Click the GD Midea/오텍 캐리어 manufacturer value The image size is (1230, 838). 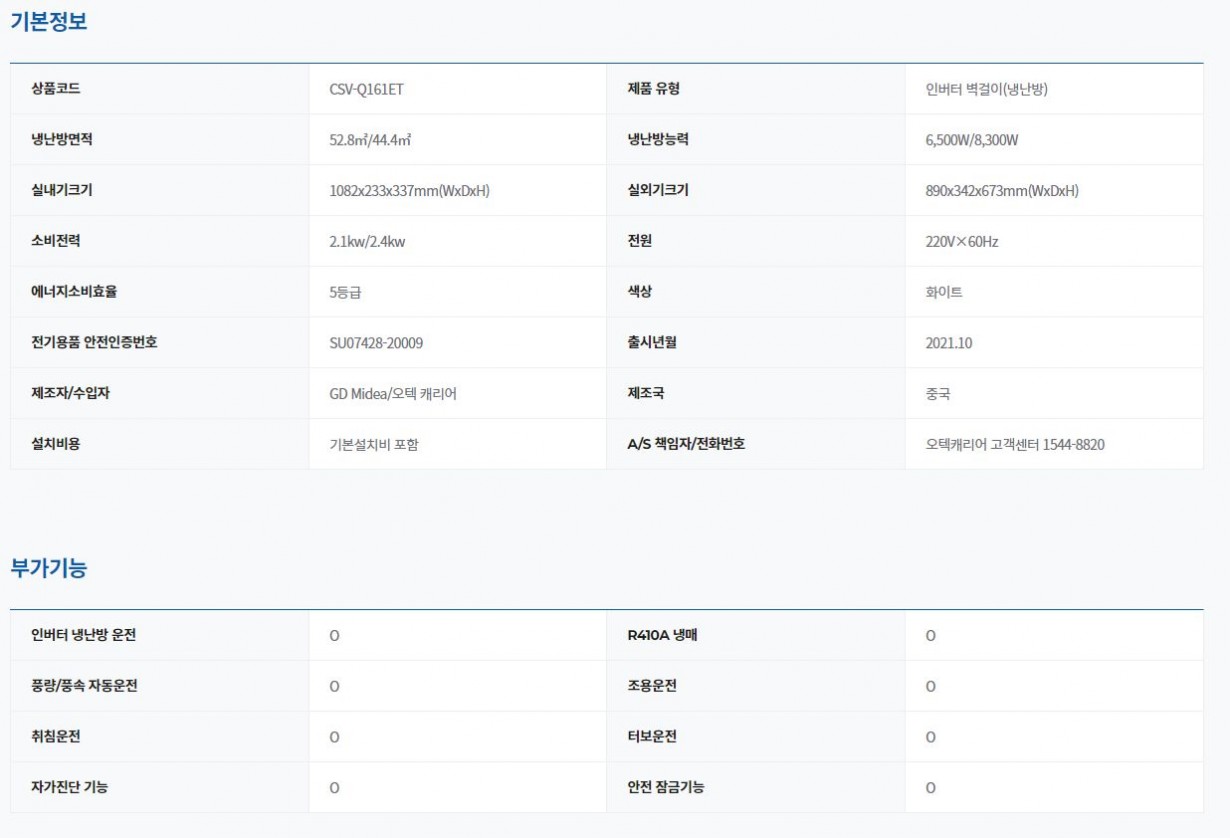coord(393,394)
